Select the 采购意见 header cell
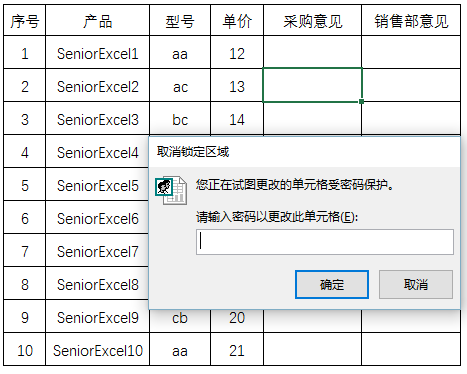This screenshot has height=374, width=467. 312,20
